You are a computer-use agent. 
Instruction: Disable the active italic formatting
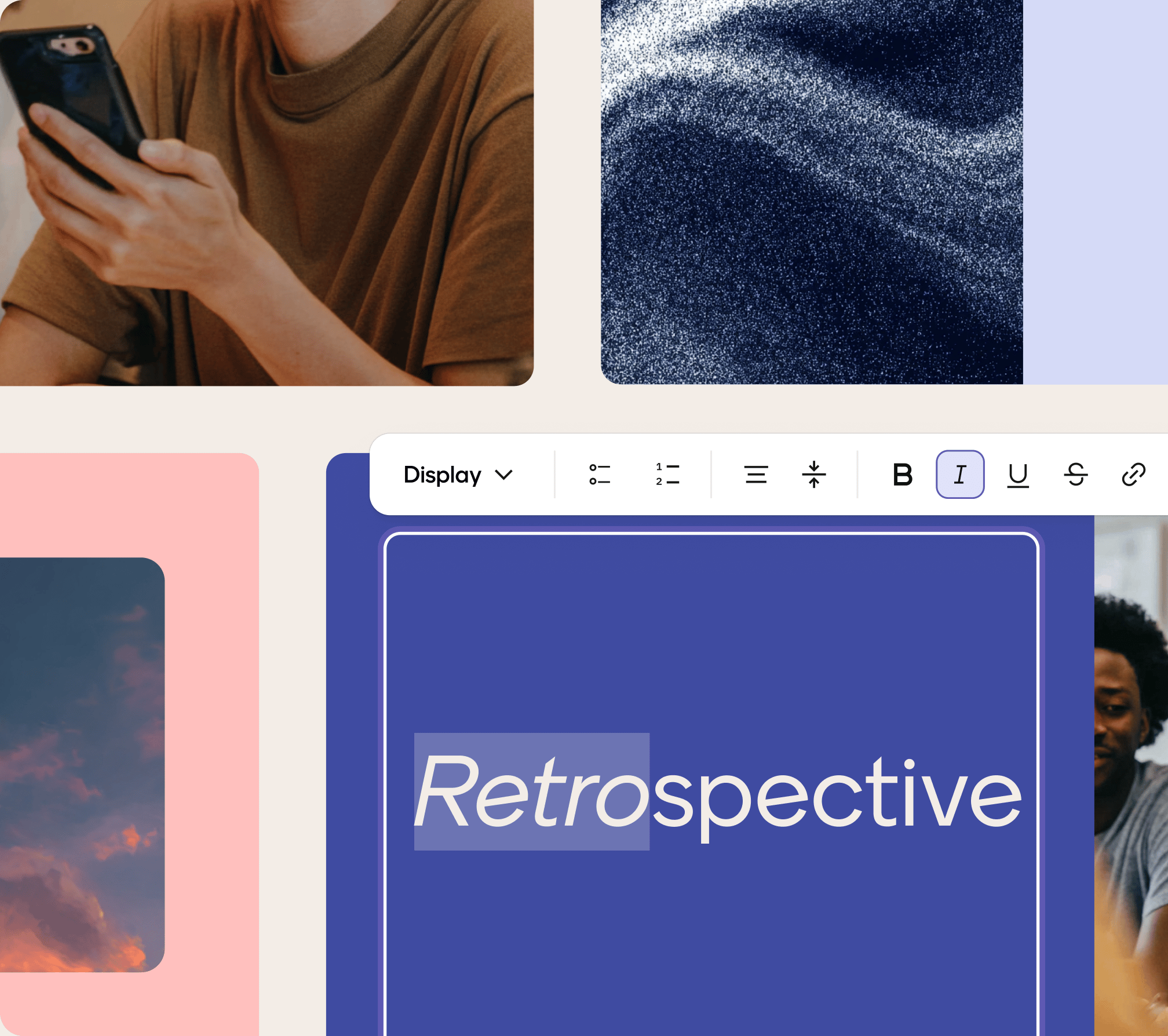tap(959, 475)
